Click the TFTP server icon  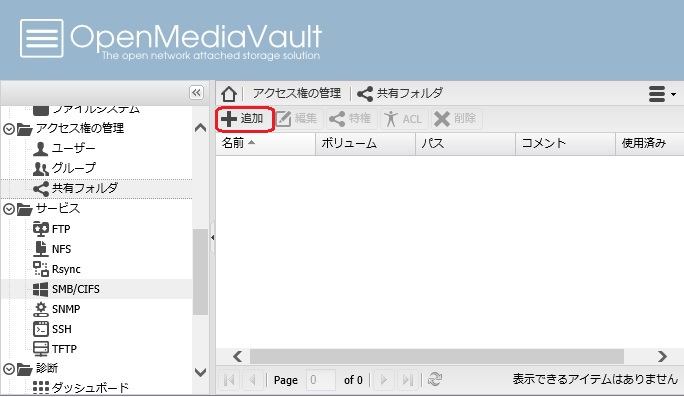tap(41, 349)
